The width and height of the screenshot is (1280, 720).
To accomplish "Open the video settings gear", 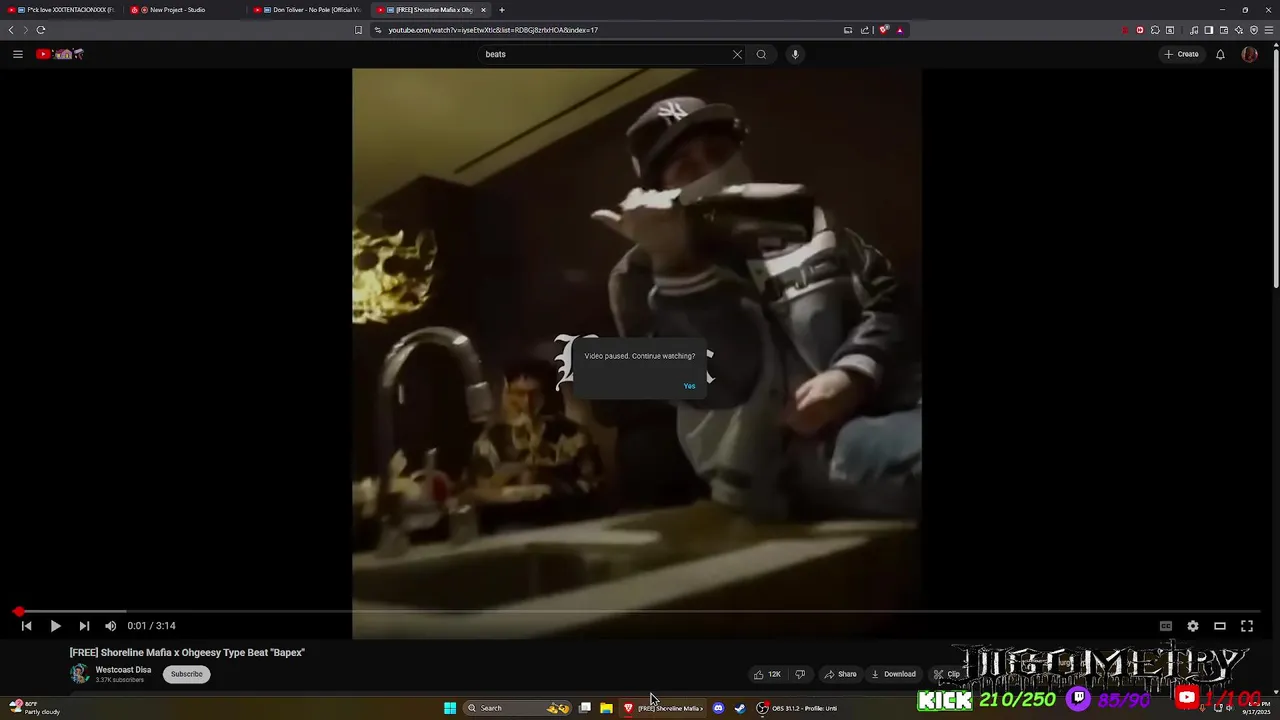I will pos(1193,626).
